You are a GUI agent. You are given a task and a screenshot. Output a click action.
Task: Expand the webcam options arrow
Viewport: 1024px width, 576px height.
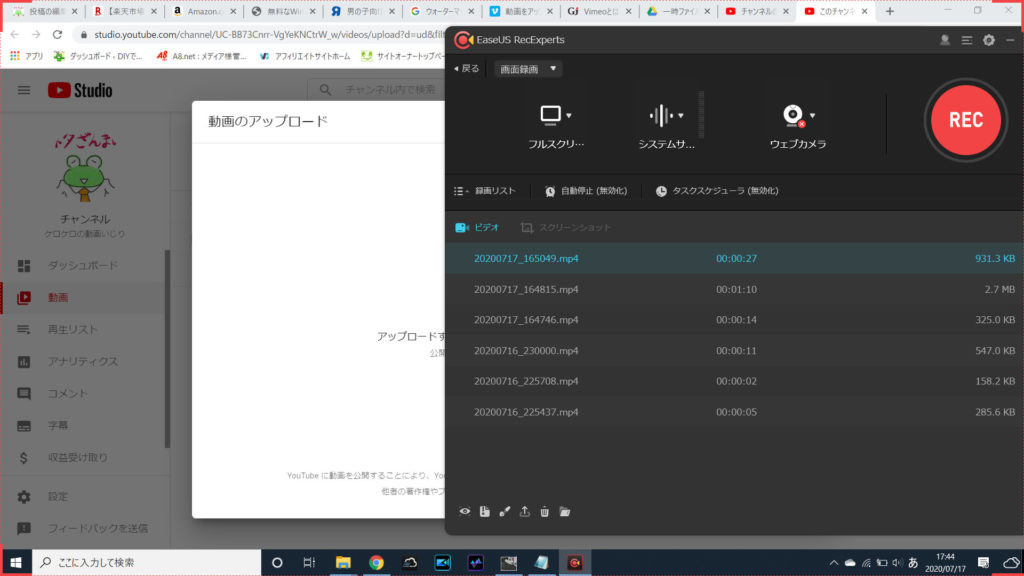[x=812, y=116]
